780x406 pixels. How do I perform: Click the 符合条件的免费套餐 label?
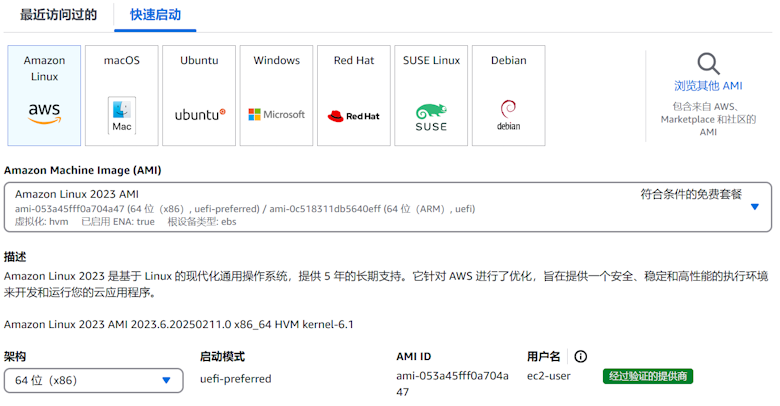pyautogui.click(x=691, y=194)
